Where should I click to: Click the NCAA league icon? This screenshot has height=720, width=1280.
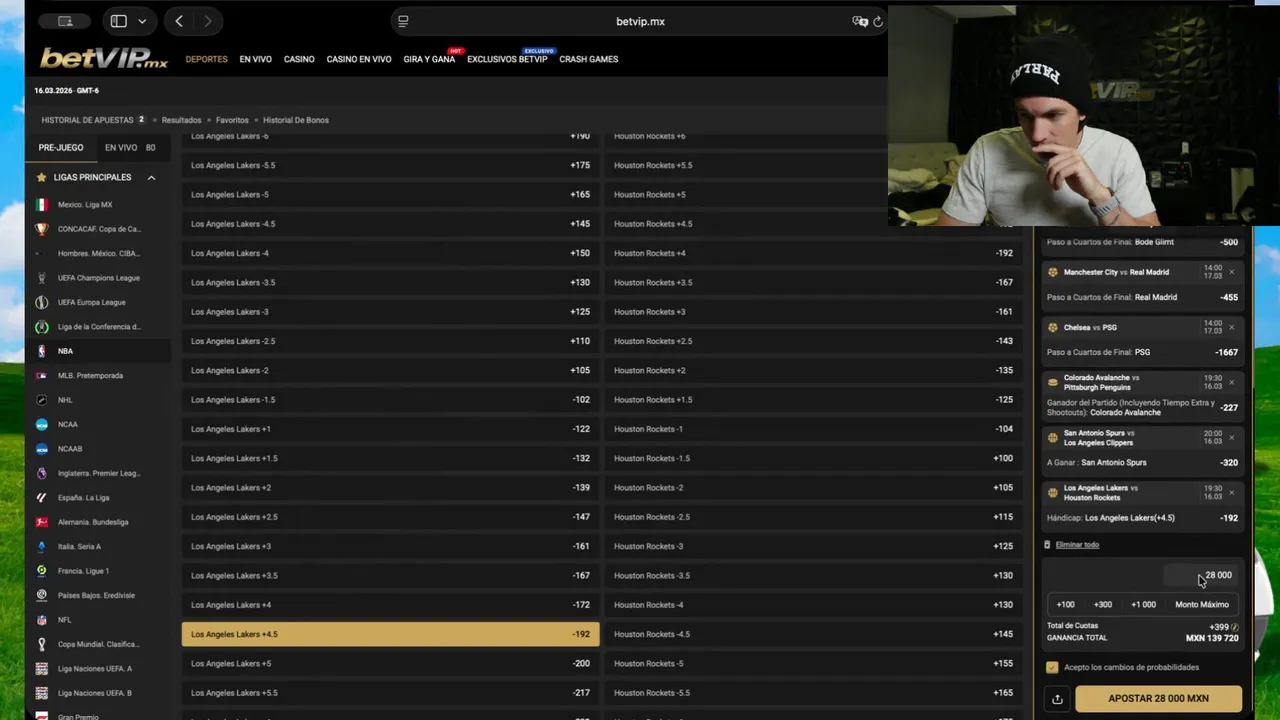point(41,424)
